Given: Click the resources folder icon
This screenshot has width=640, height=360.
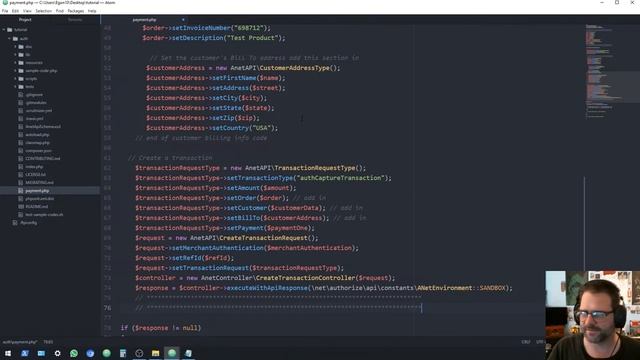Looking at the screenshot, I should pos(21,63).
